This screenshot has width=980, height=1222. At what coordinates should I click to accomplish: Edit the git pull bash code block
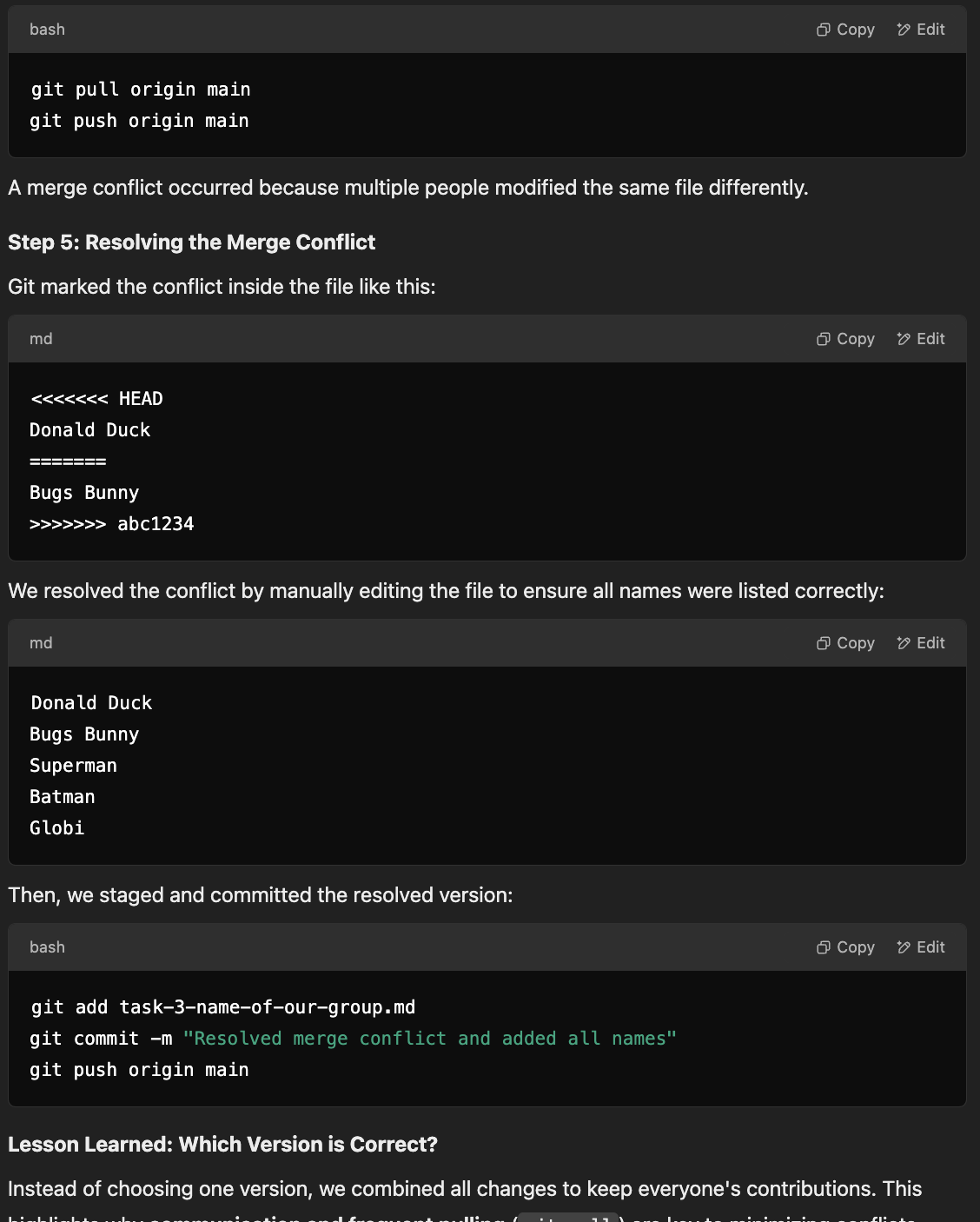point(921,30)
